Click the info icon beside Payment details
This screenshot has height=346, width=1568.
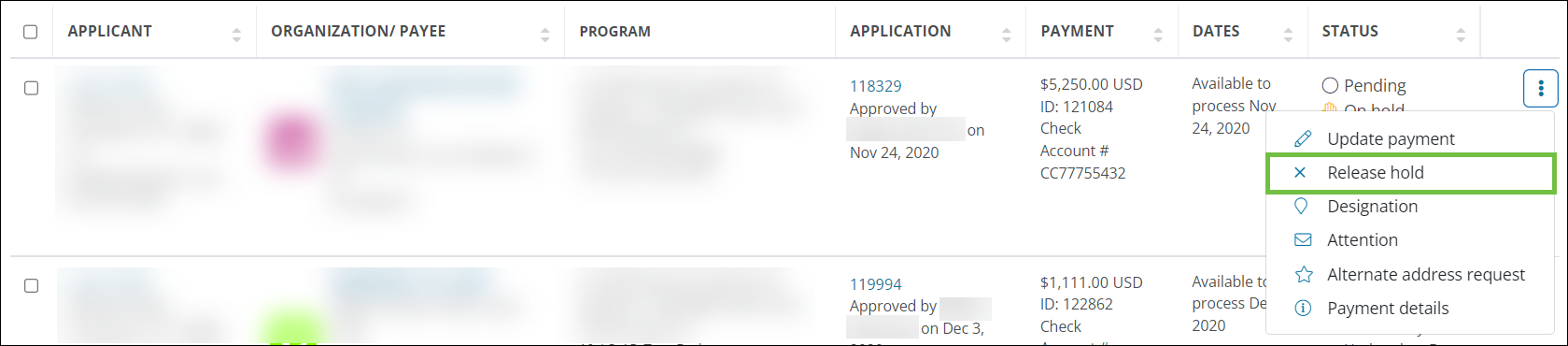coord(1303,308)
